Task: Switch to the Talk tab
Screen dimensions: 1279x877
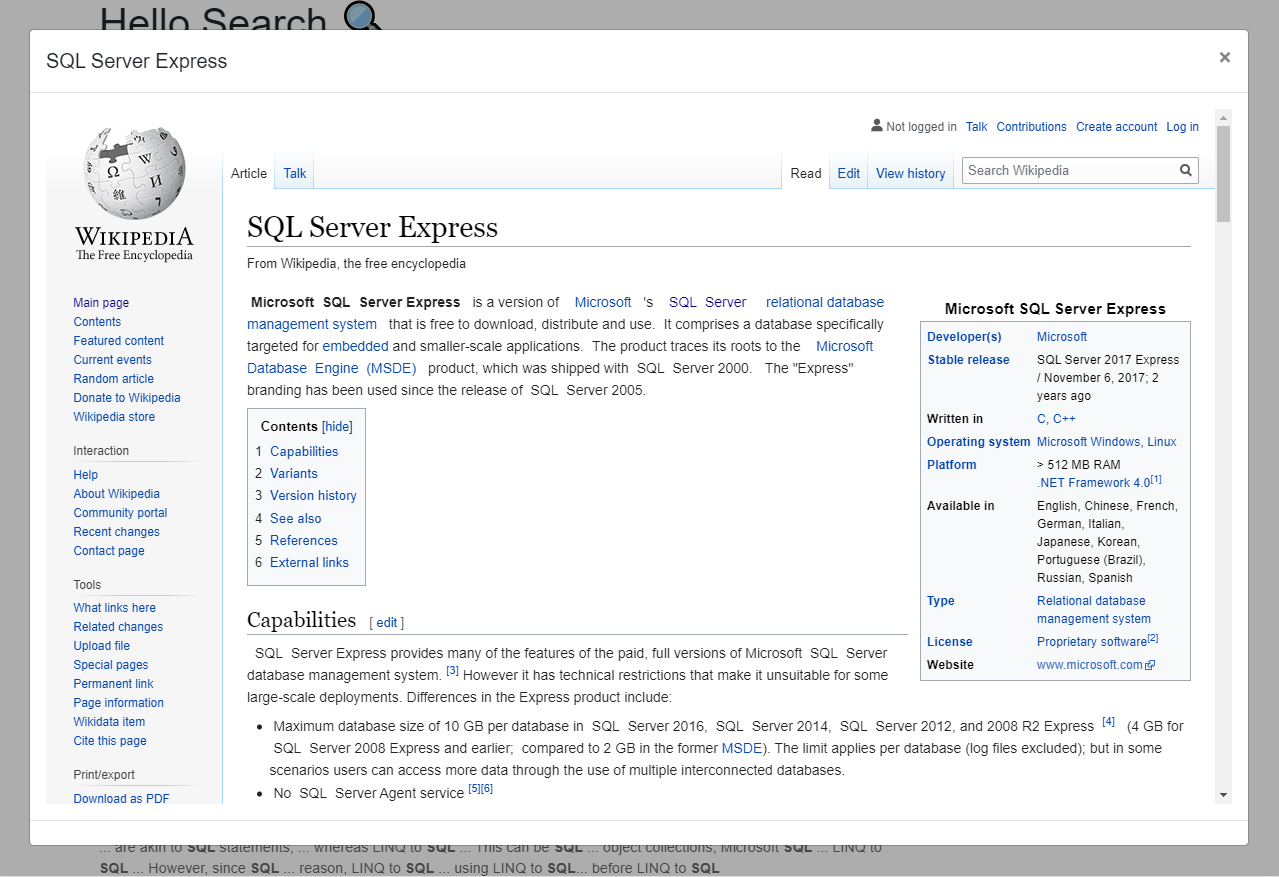Action: tap(293, 173)
